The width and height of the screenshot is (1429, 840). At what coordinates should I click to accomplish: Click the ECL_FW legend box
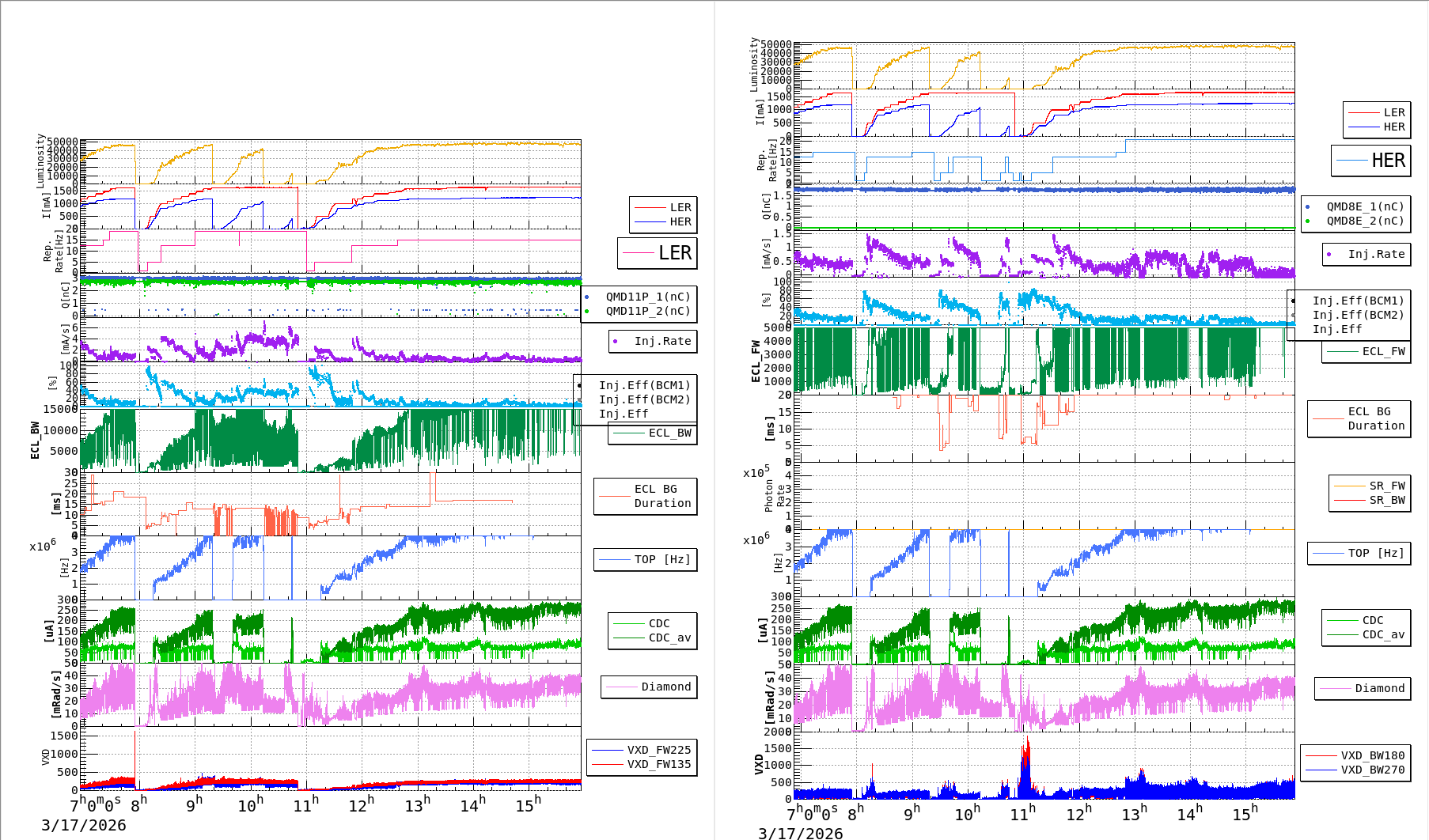tap(1366, 352)
